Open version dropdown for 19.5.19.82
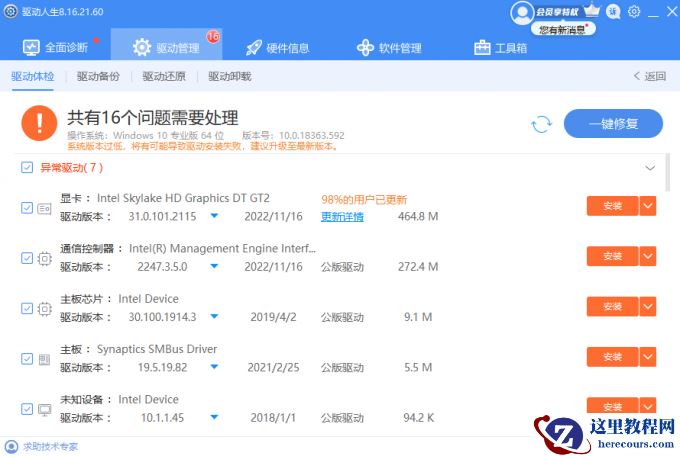The height and width of the screenshot is (456, 680). (214, 367)
